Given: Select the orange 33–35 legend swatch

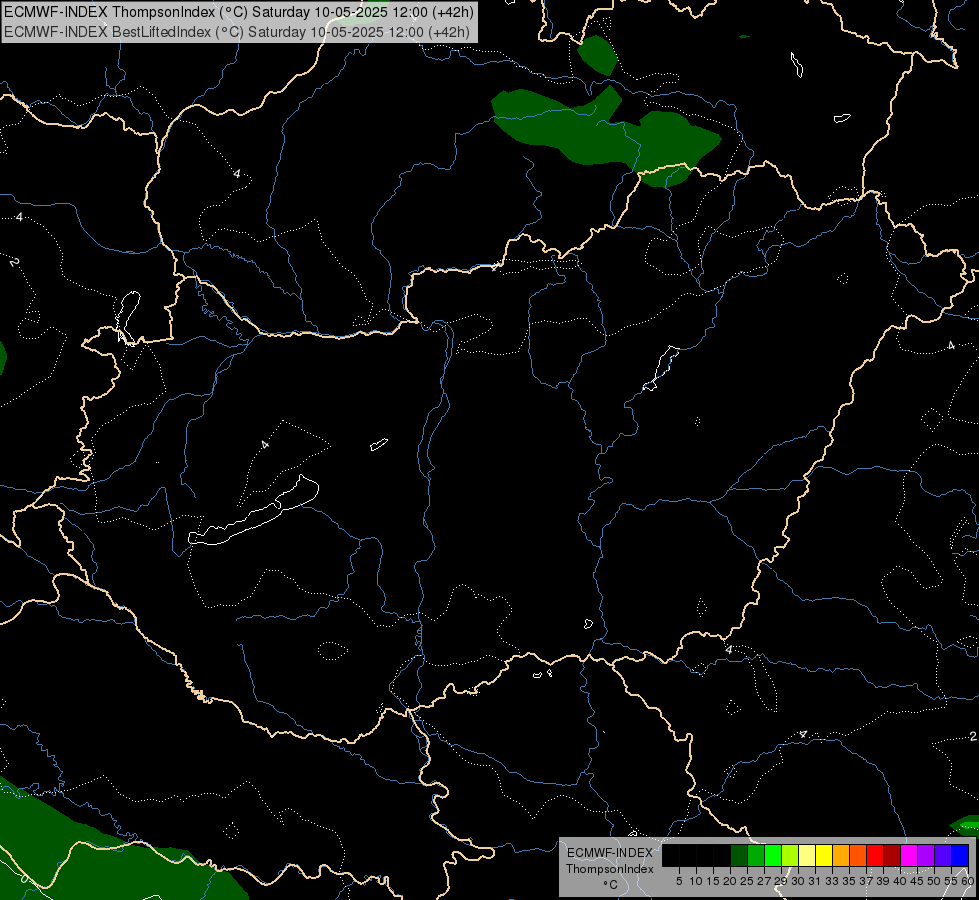Looking at the screenshot, I should pyautogui.click(x=841, y=855).
